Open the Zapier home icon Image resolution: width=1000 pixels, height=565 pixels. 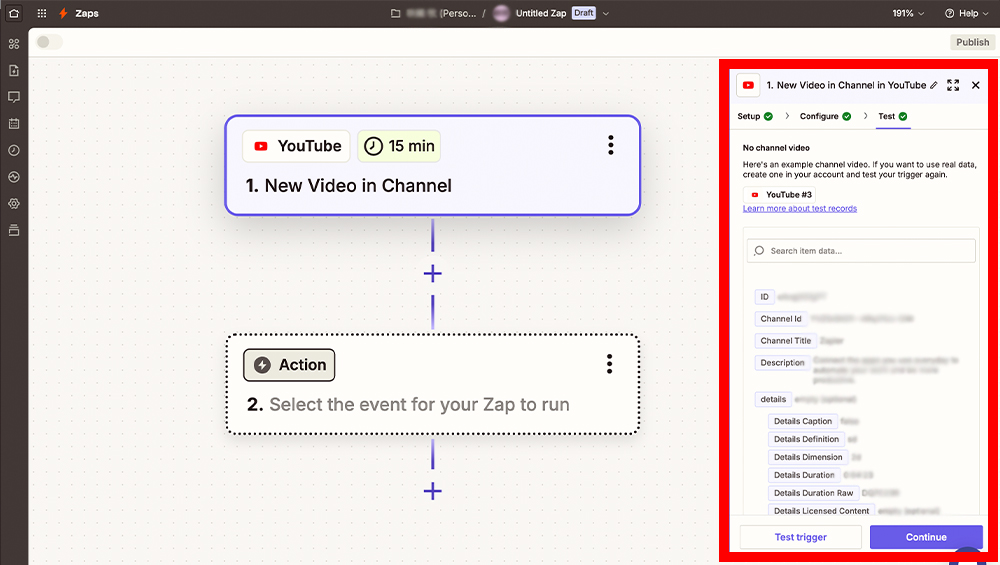pos(14,13)
